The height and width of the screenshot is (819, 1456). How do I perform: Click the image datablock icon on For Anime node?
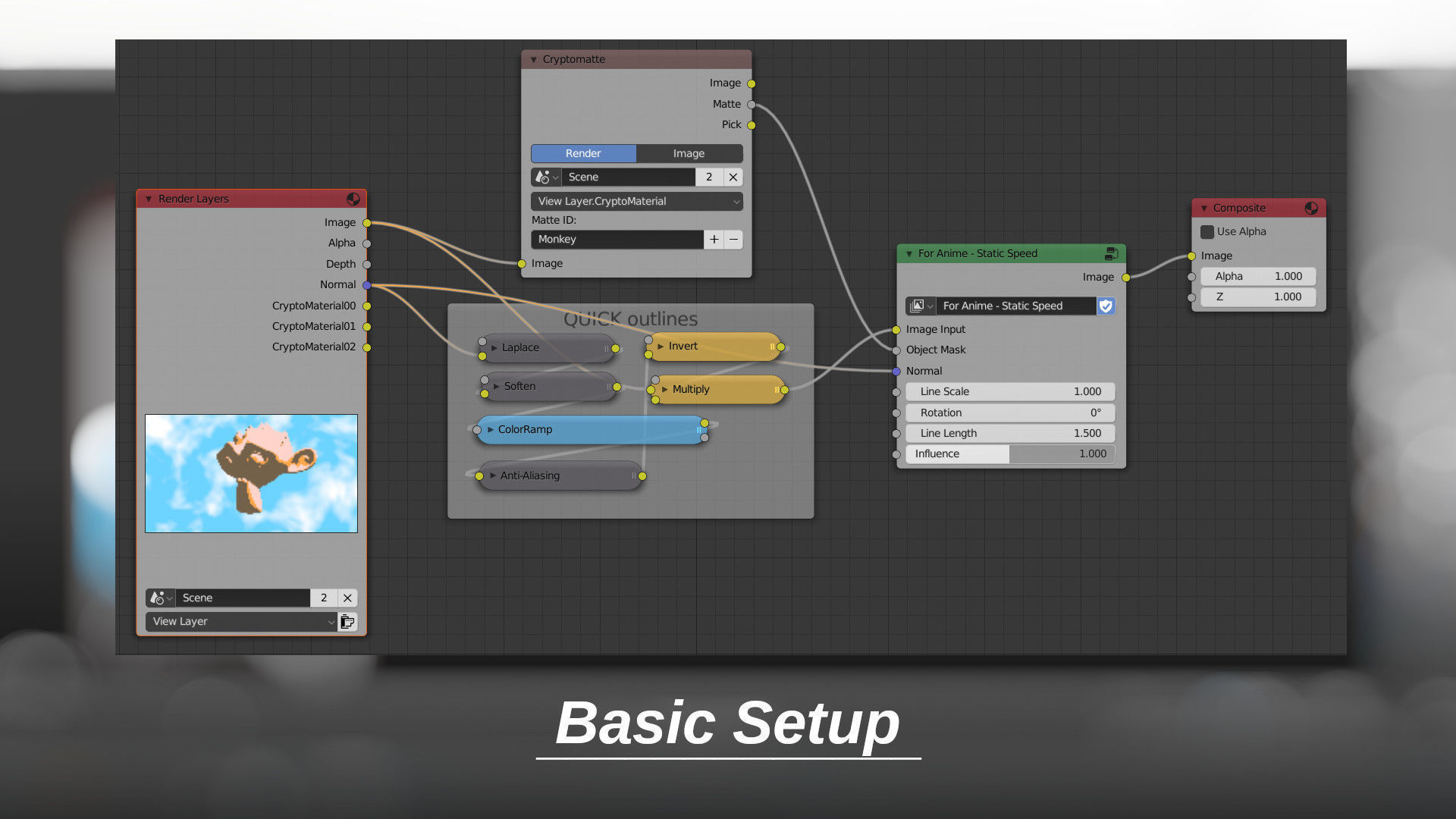918,306
